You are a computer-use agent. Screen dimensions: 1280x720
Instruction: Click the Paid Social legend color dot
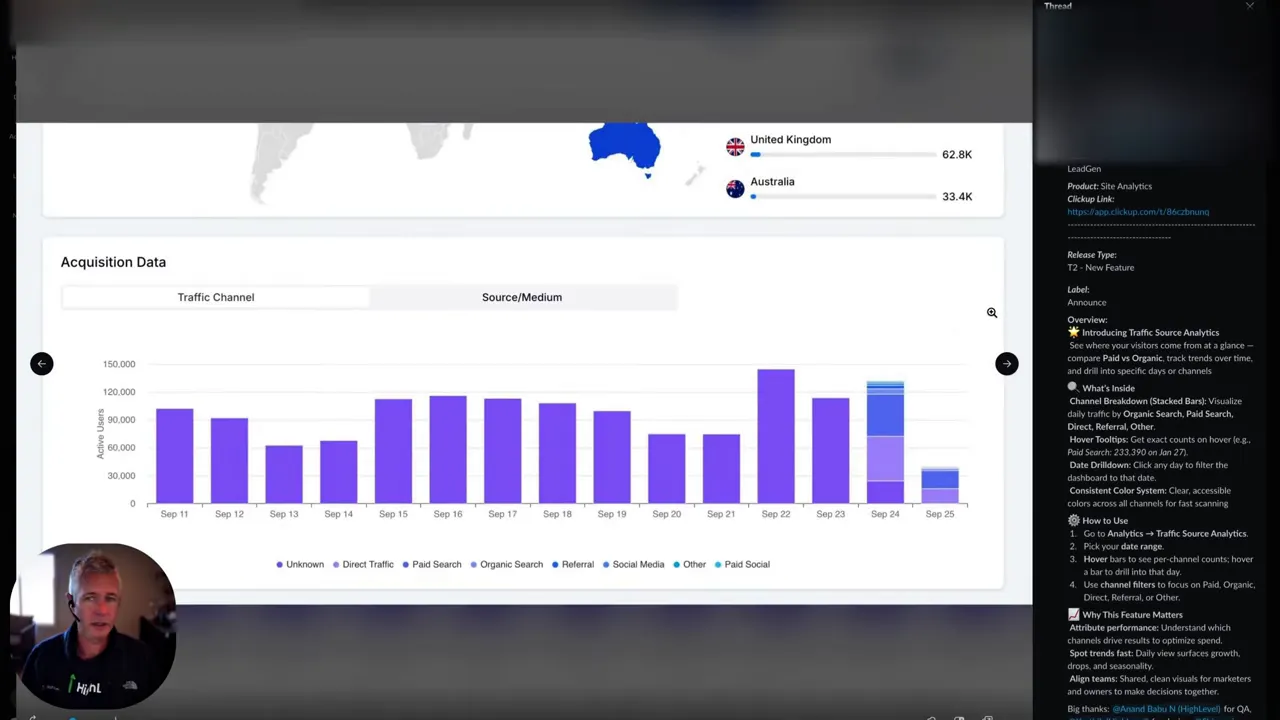(720, 564)
